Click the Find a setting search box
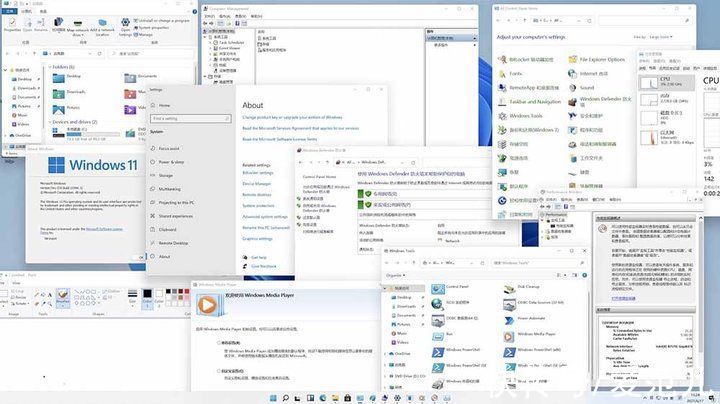Screen dimensions: 720x404 (190, 118)
